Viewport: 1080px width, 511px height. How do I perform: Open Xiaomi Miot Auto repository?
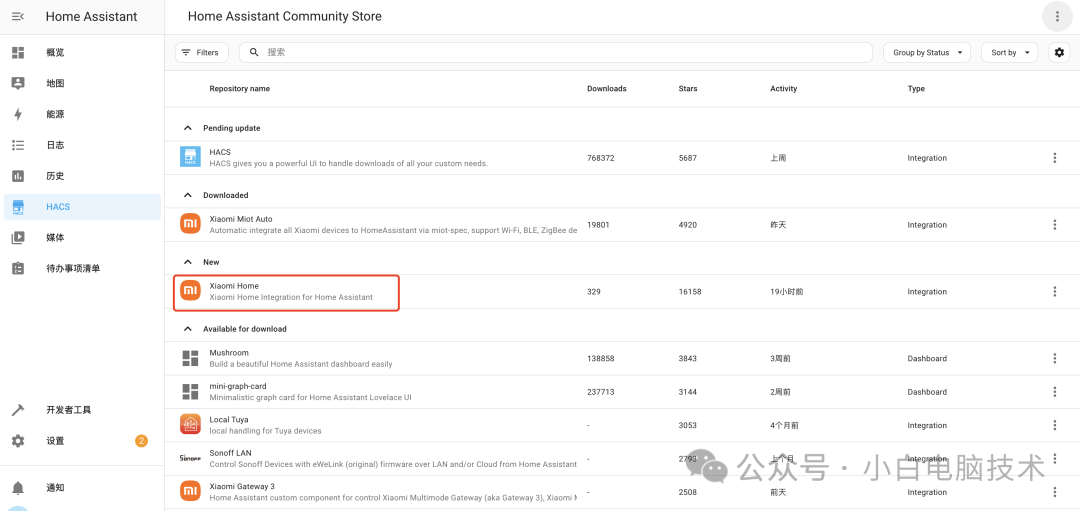pyautogui.click(x=622, y=225)
